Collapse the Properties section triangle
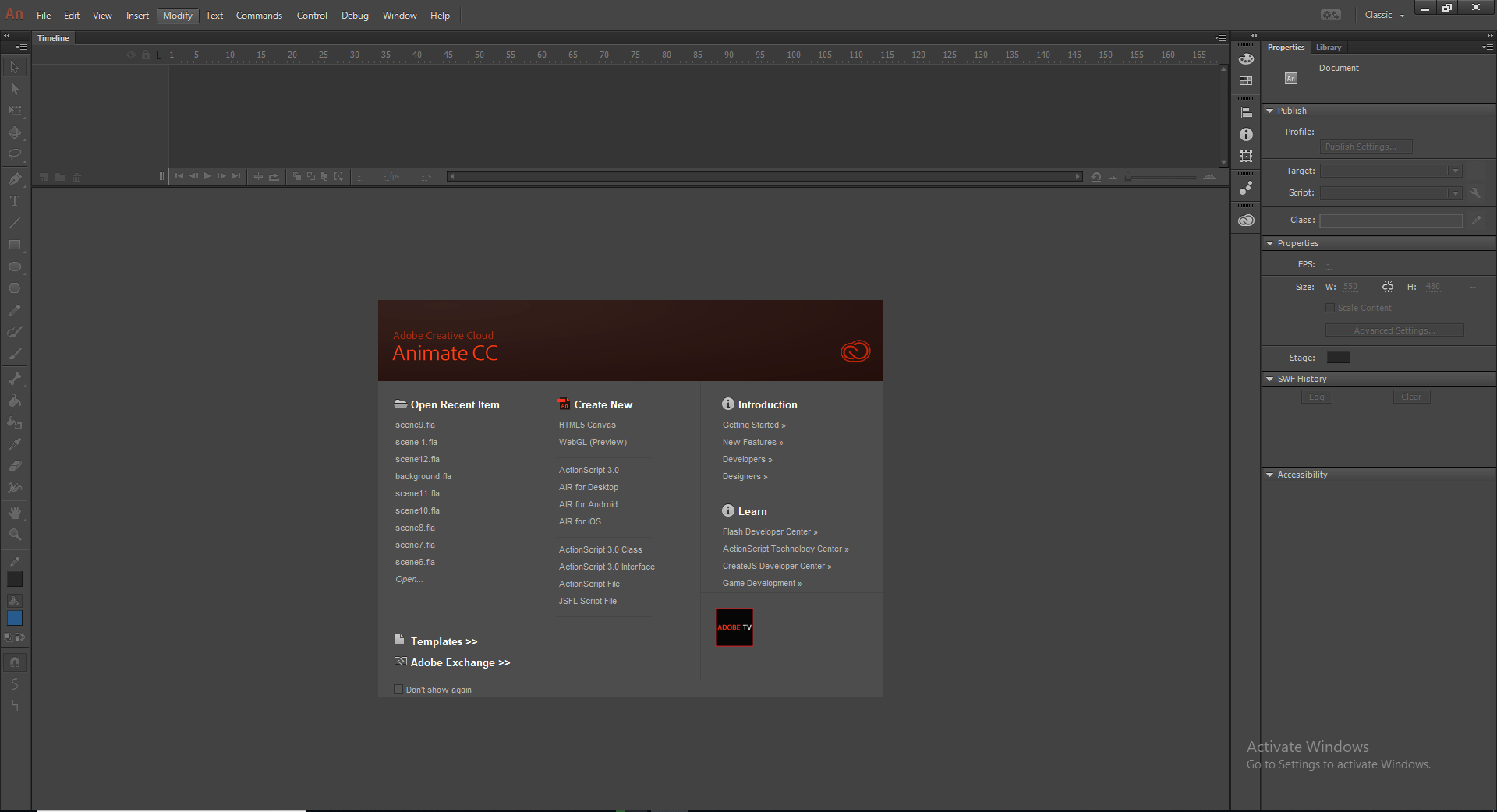Screen dimensions: 1497x812 (x=1270, y=243)
